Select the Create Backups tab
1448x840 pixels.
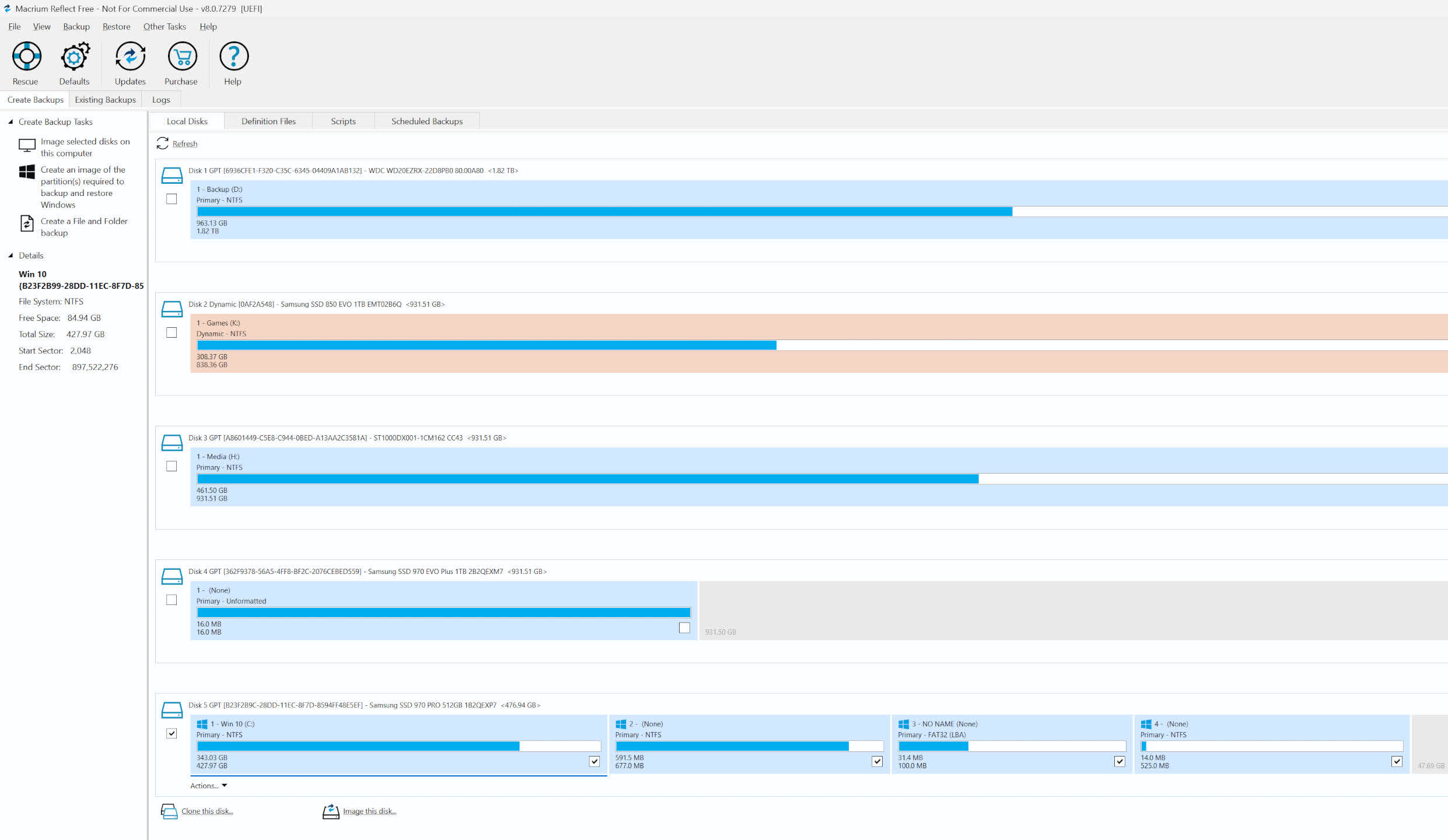35,100
